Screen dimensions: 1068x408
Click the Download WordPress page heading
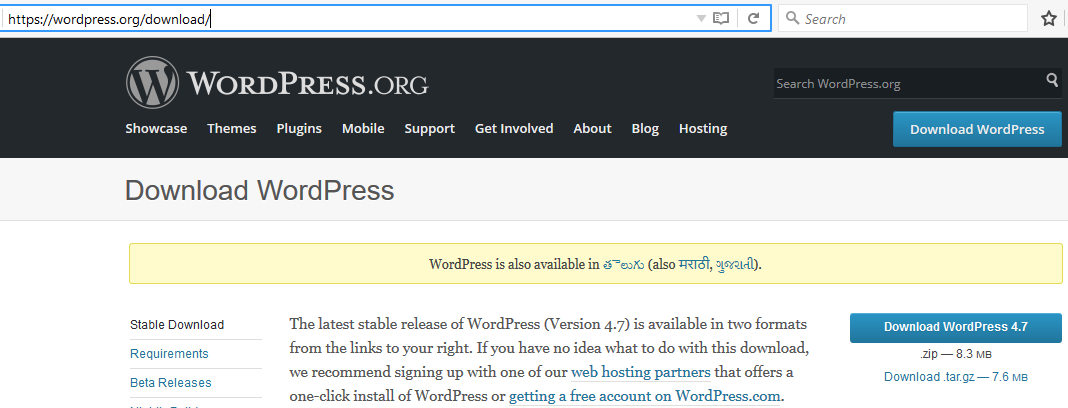[x=260, y=190]
